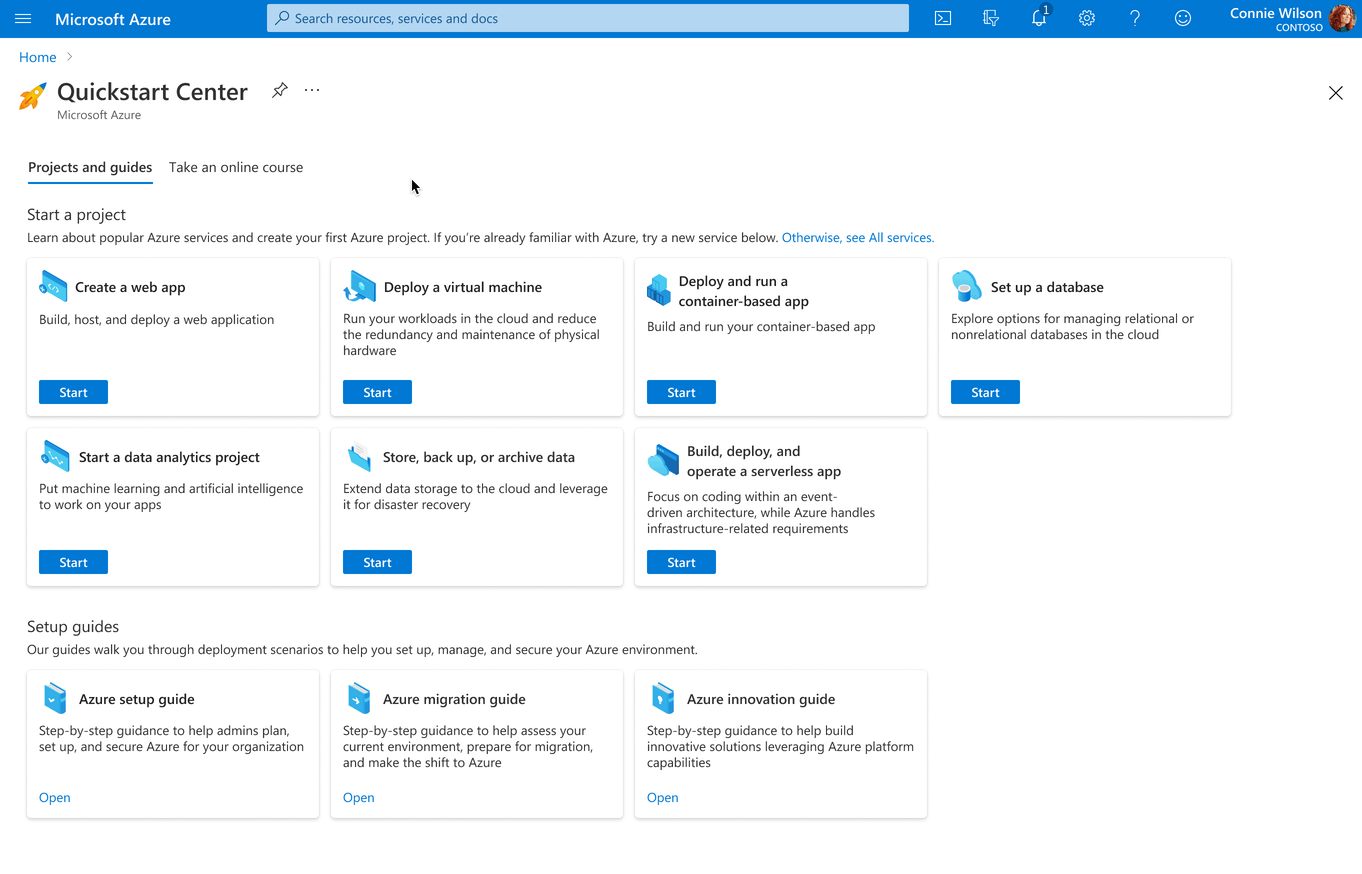This screenshot has width=1362, height=874.
Task: Click the see All services link
Action: (x=856, y=237)
